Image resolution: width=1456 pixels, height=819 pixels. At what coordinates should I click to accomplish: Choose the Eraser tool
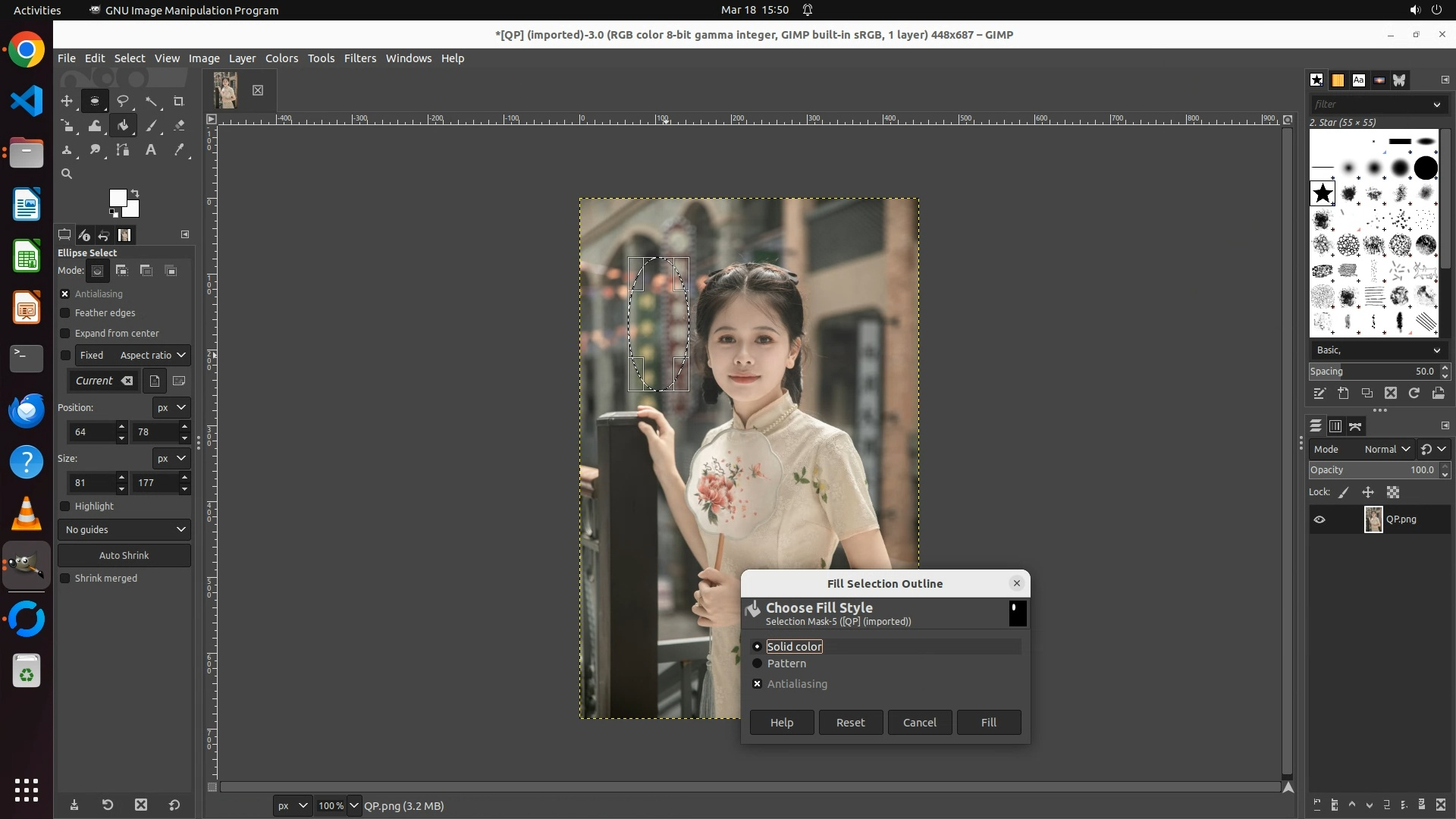[179, 126]
